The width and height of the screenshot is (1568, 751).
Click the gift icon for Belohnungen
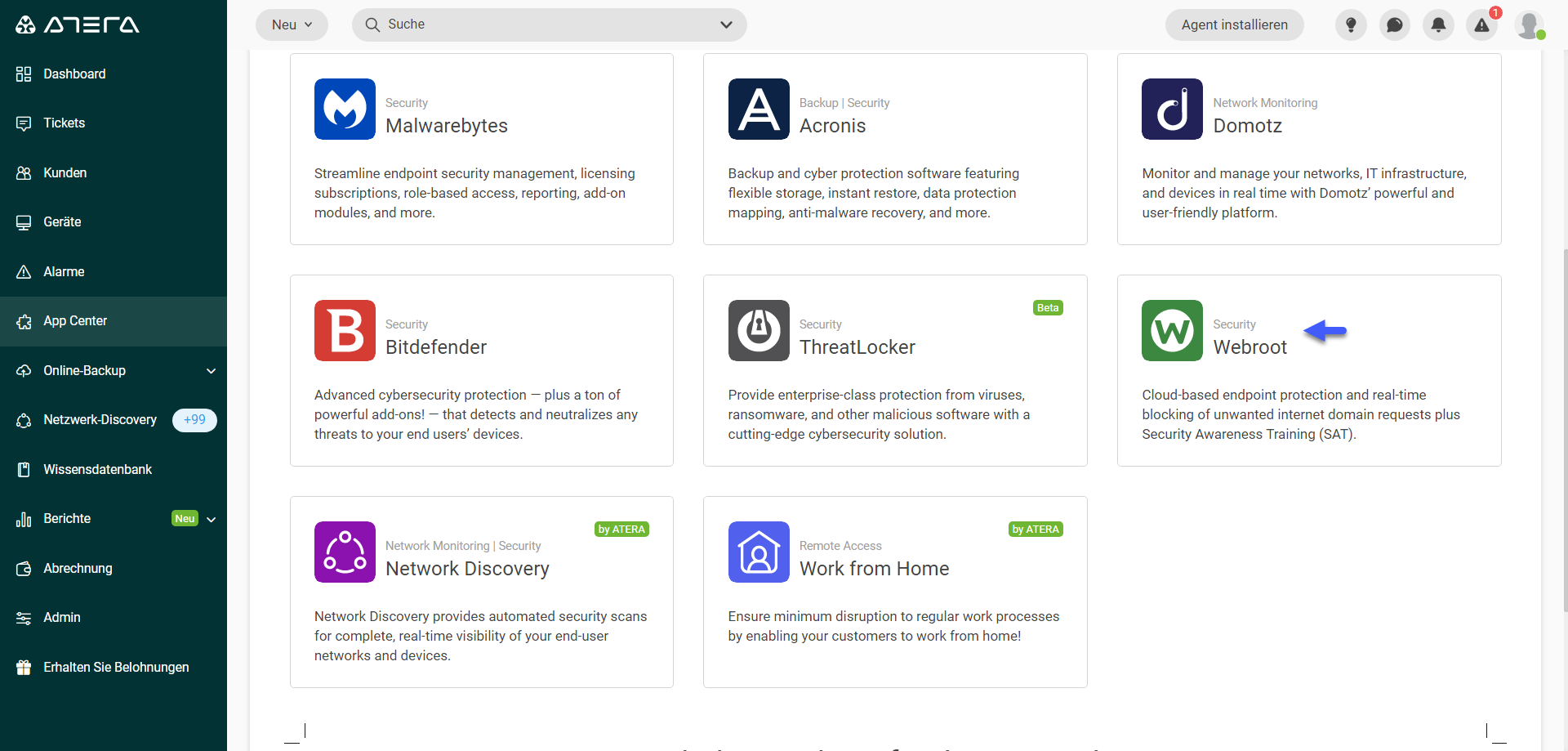[24, 668]
